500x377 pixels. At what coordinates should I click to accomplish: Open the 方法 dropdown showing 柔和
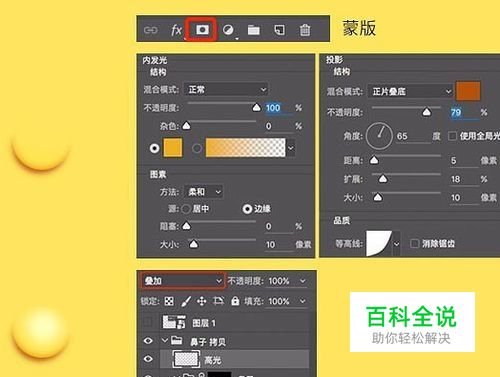pyautogui.click(x=203, y=192)
